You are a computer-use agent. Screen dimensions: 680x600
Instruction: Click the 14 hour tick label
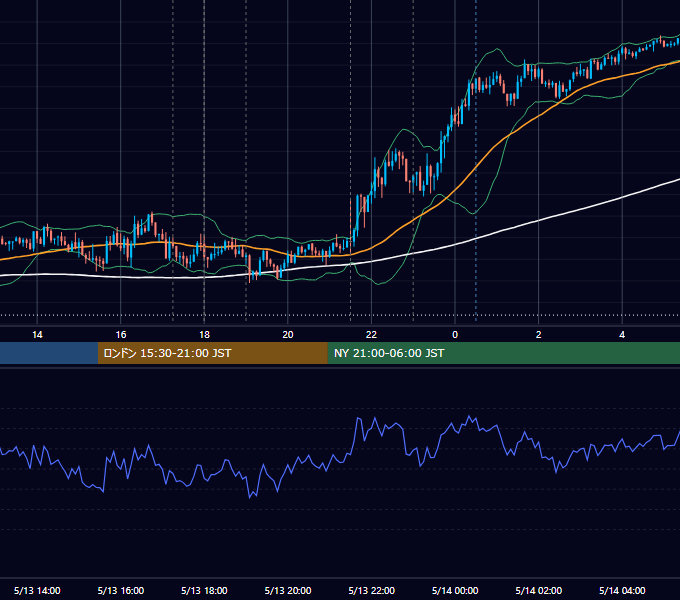37,335
